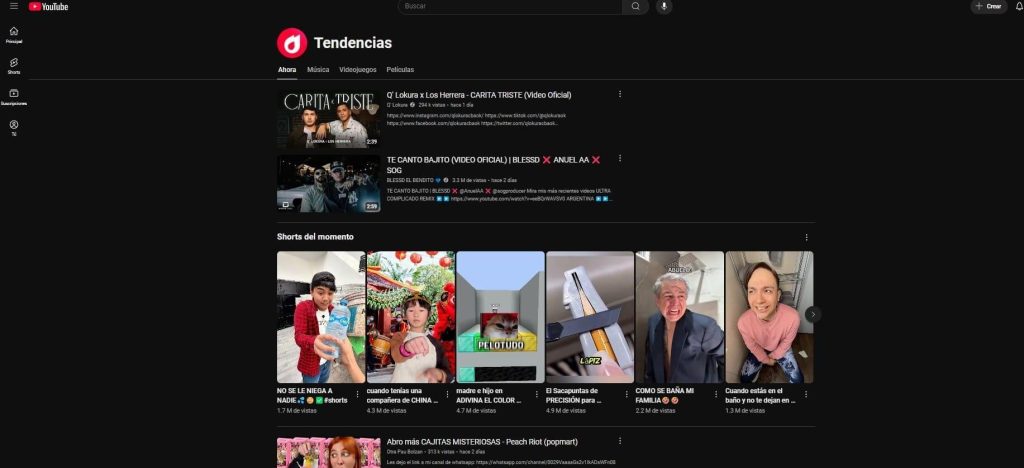Open the compañera de CHINA short
Viewport: 1024px width, 468px height.
[411, 317]
